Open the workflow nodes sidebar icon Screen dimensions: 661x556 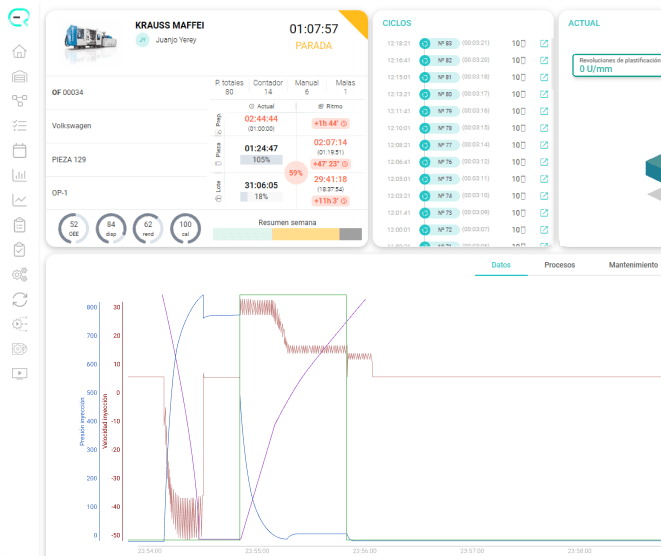click(x=19, y=101)
